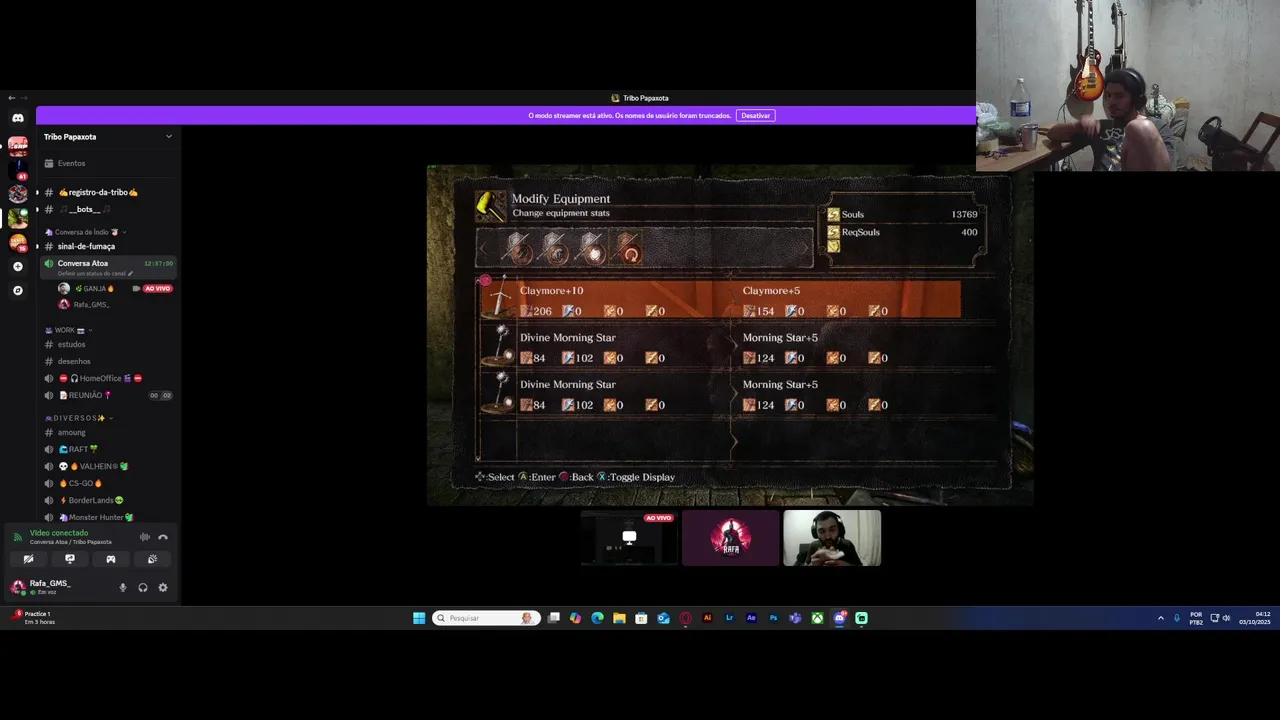Image resolution: width=1280 pixels, height=720 pixels.
Task: Open the explore servers compass icon
Action: click(18, 290)
